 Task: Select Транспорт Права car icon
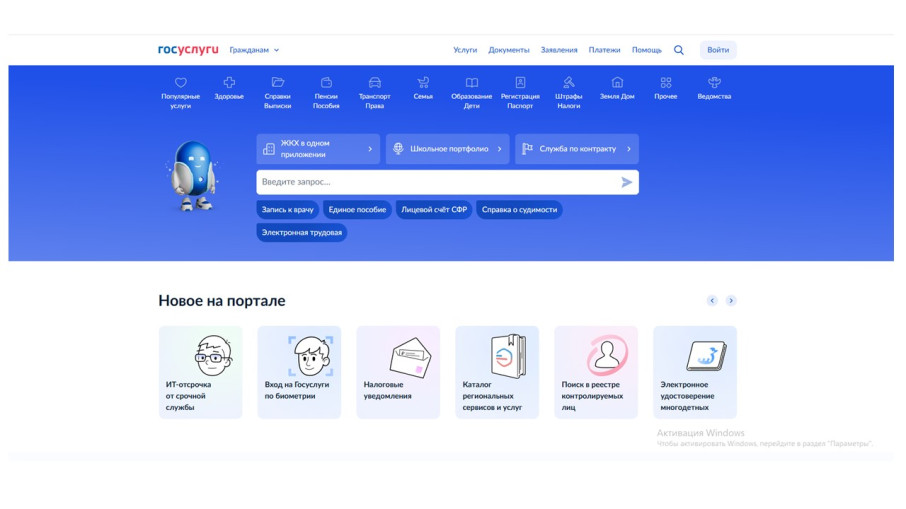tap(375, 82)
